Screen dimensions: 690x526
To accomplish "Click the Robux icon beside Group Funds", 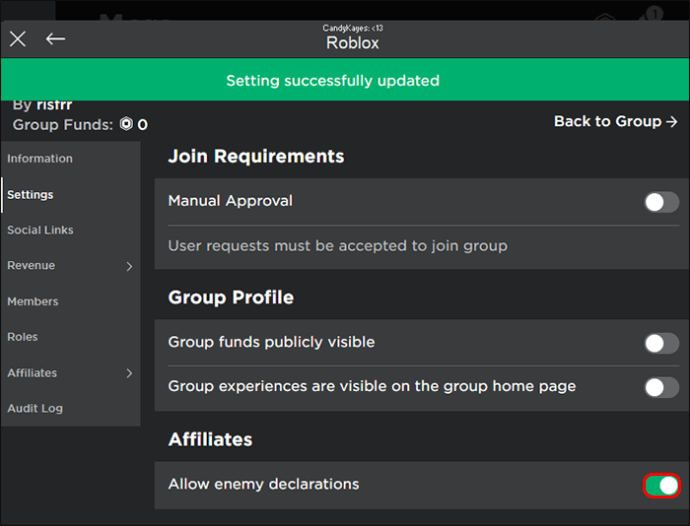I will pos(126,124).
